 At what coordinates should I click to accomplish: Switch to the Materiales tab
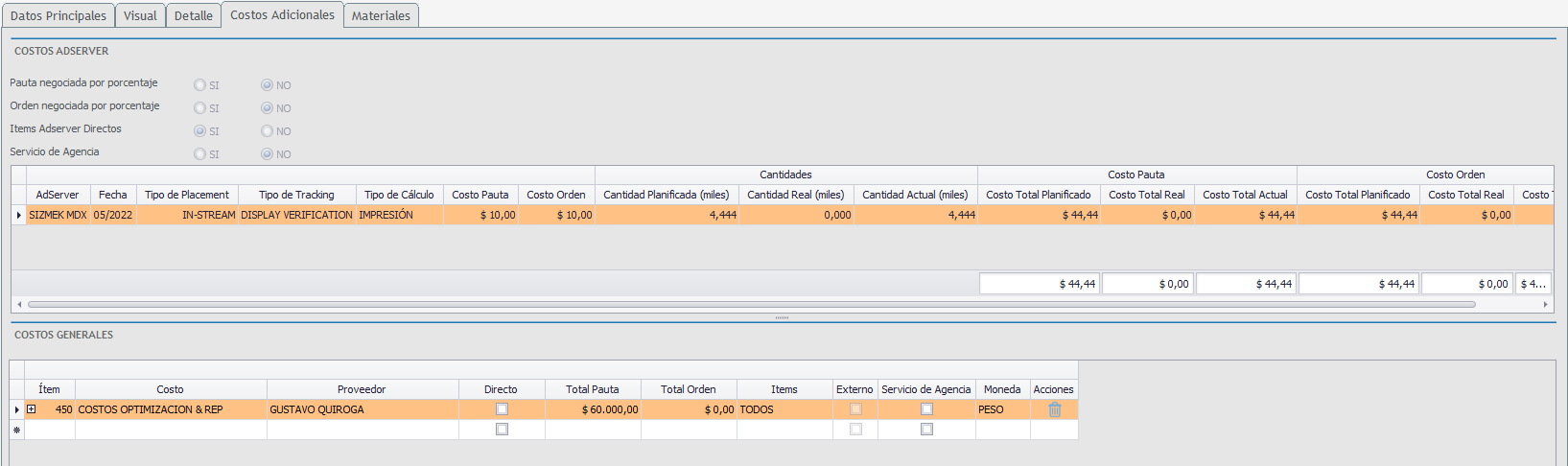(x=381, y=15)
